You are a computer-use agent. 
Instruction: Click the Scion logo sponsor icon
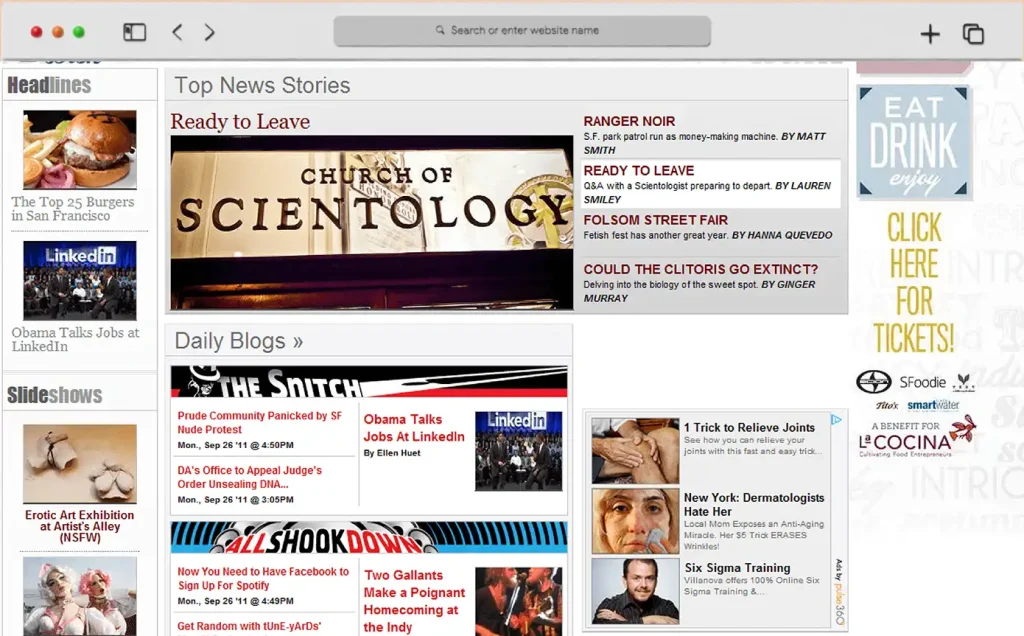click(873, 382)
